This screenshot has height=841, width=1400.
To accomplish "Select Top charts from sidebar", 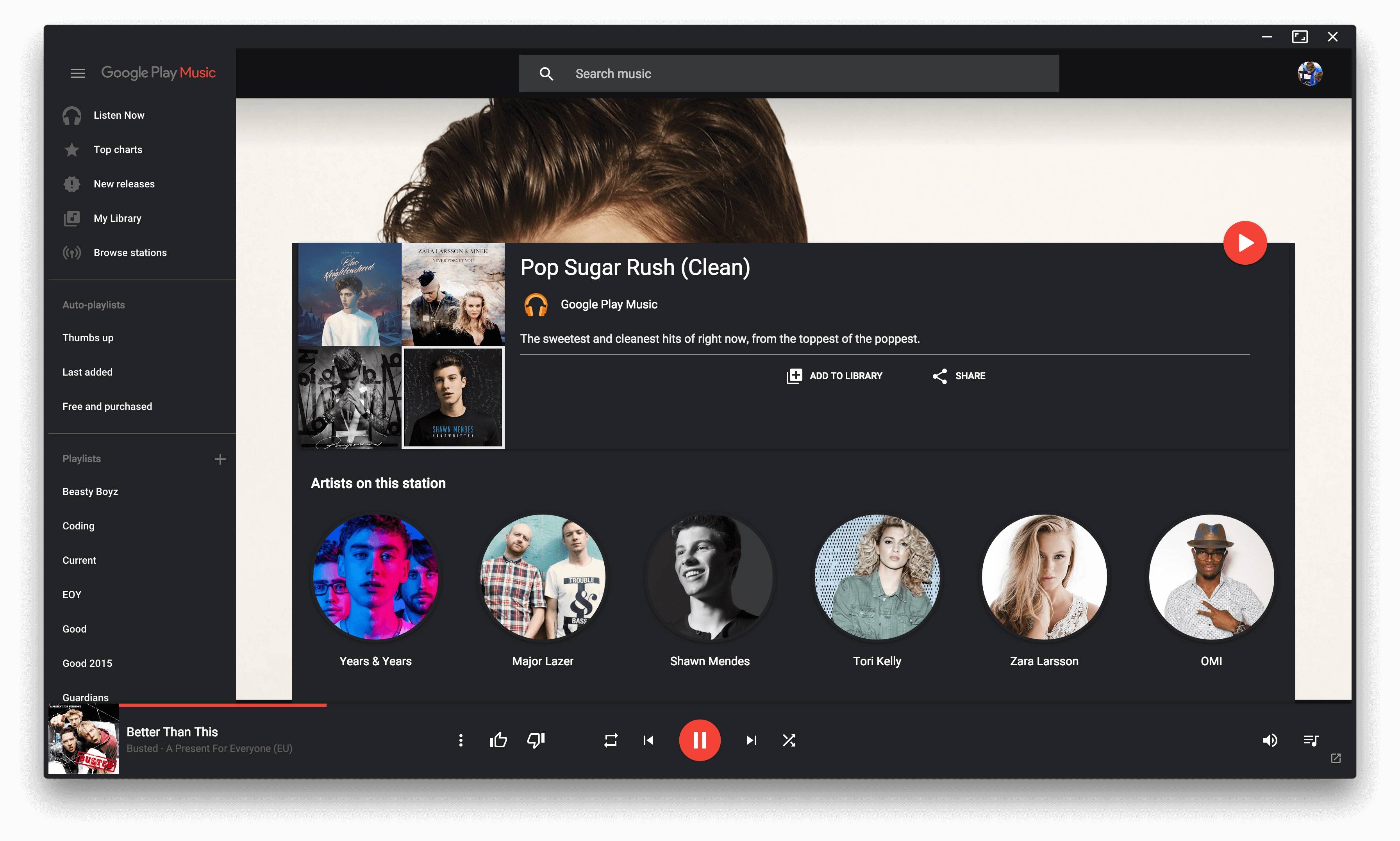I will click(x=117, y=149).
